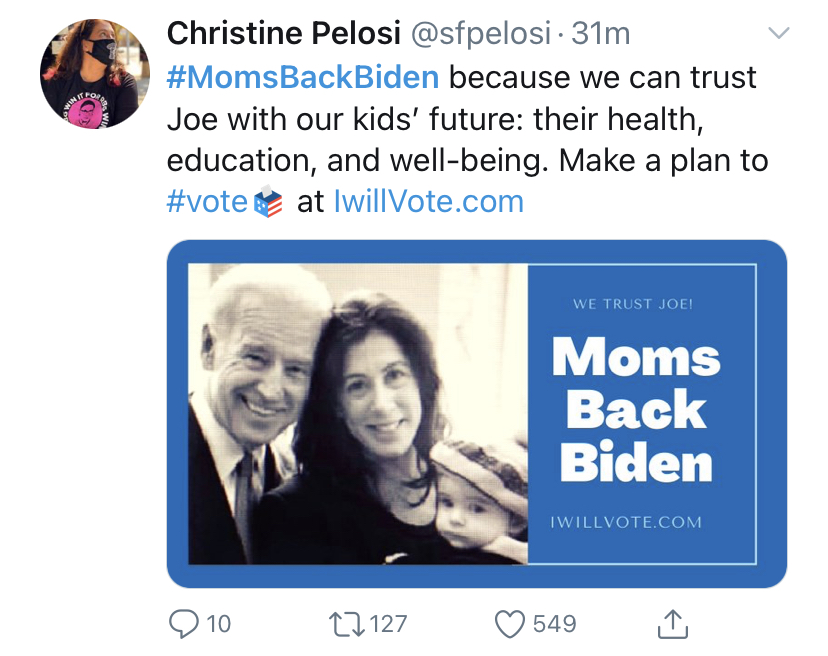The width and height of the screenshot is (828, 656).
Task: Click the 10 replies count
Action: [x=219, y=624]
